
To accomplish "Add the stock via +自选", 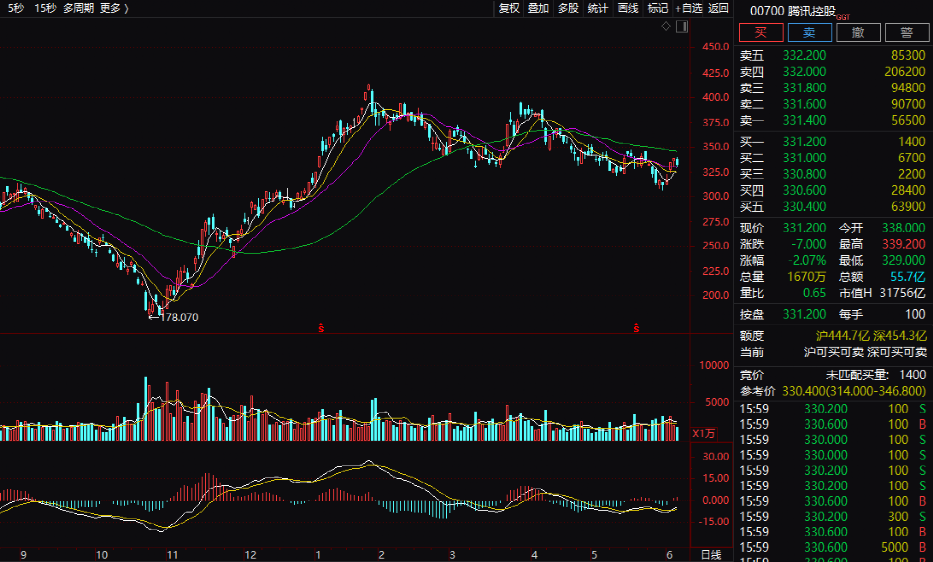I will click(689, 8).
